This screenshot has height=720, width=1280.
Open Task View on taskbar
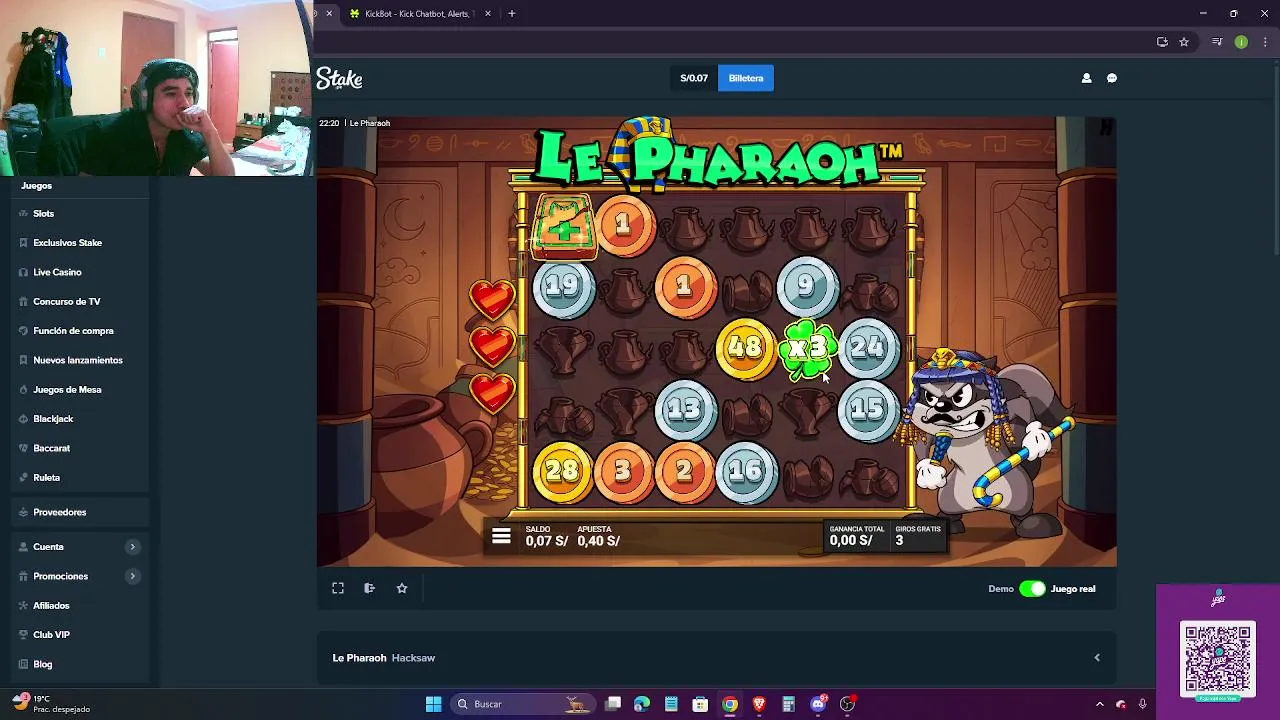point(613,704)
